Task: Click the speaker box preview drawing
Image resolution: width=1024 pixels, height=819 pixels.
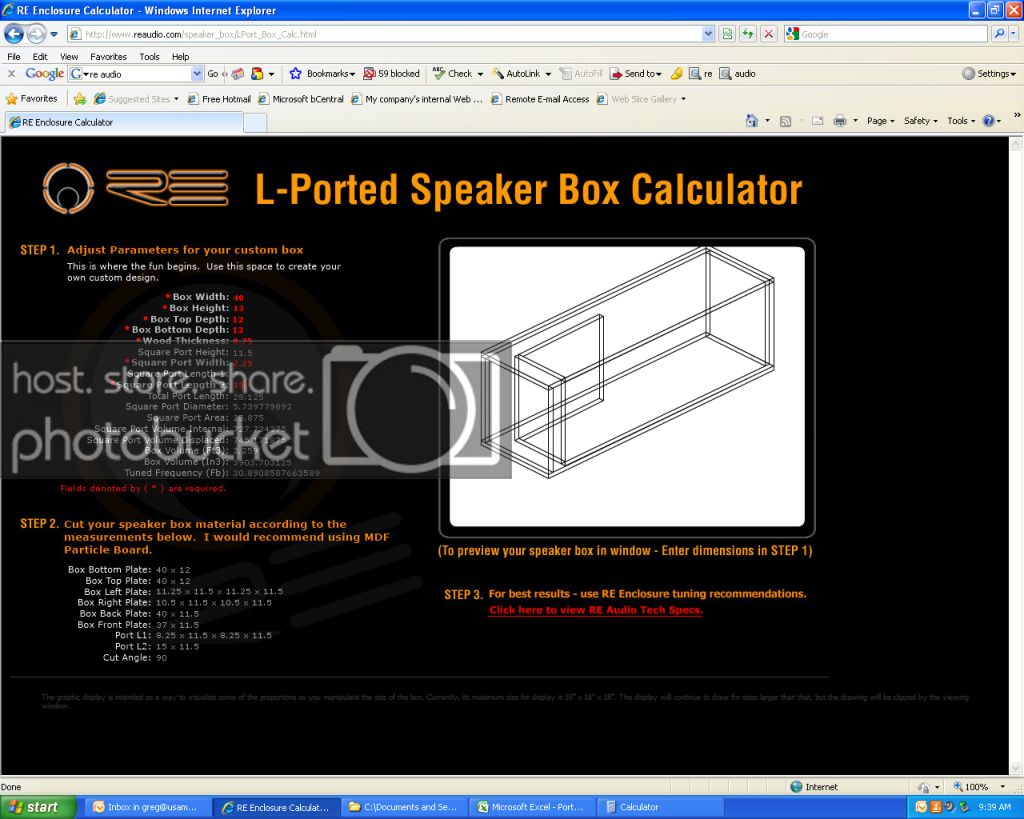Action: pos(627,386)
